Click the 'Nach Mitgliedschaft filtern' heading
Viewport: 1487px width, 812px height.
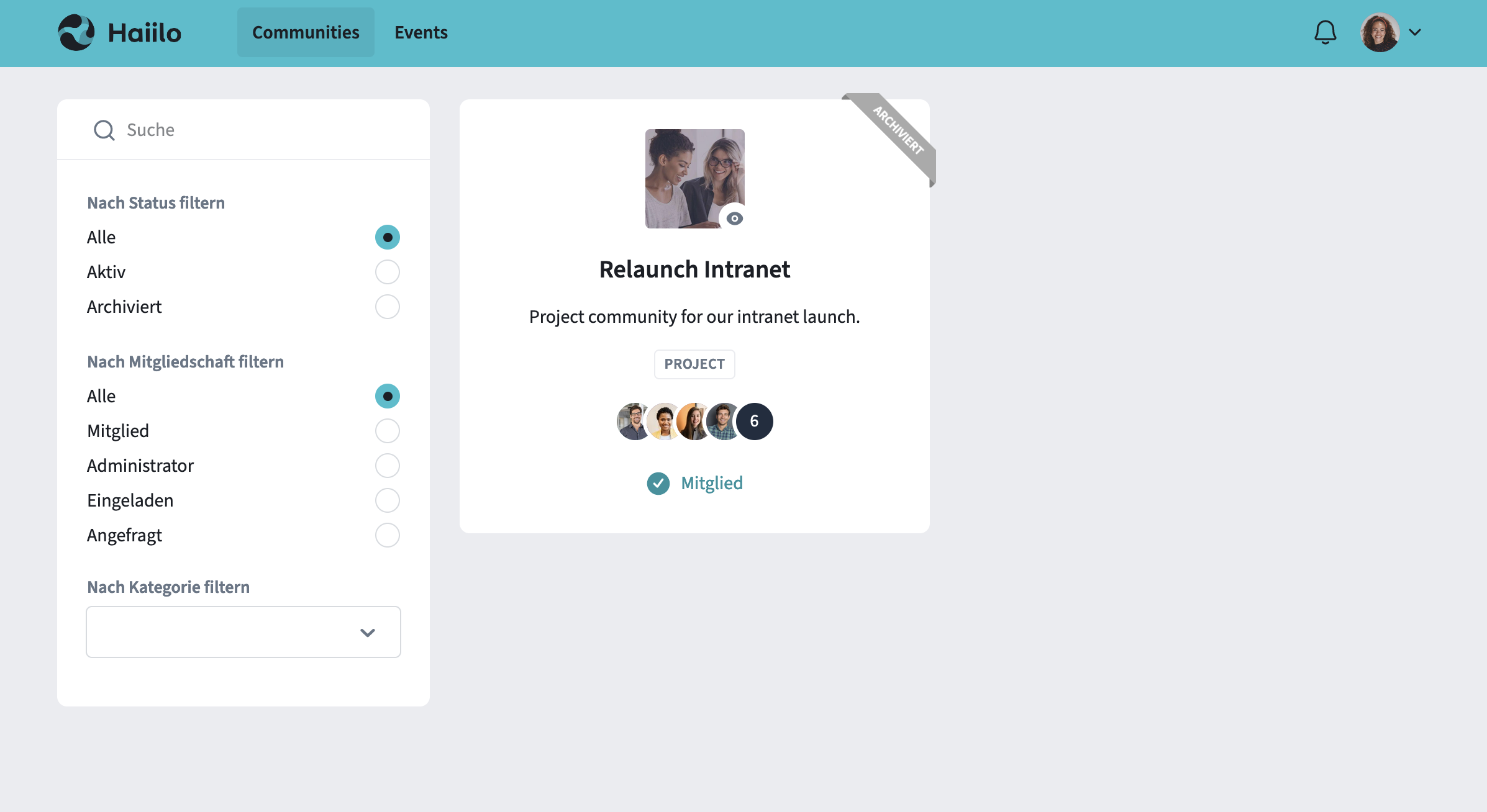click(185, 362)
